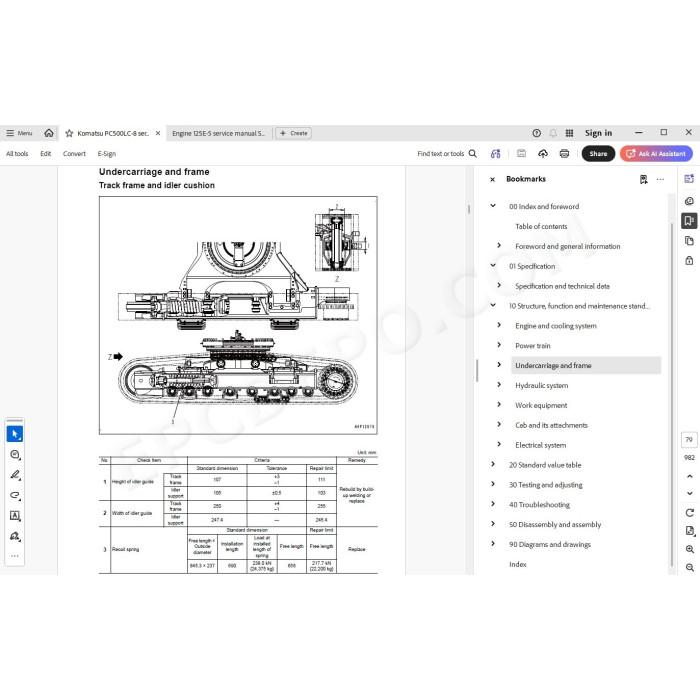The image size is (700, 700).
Task: Zoom in with magnifier plus icon
Action: click(x=689, y=549)
